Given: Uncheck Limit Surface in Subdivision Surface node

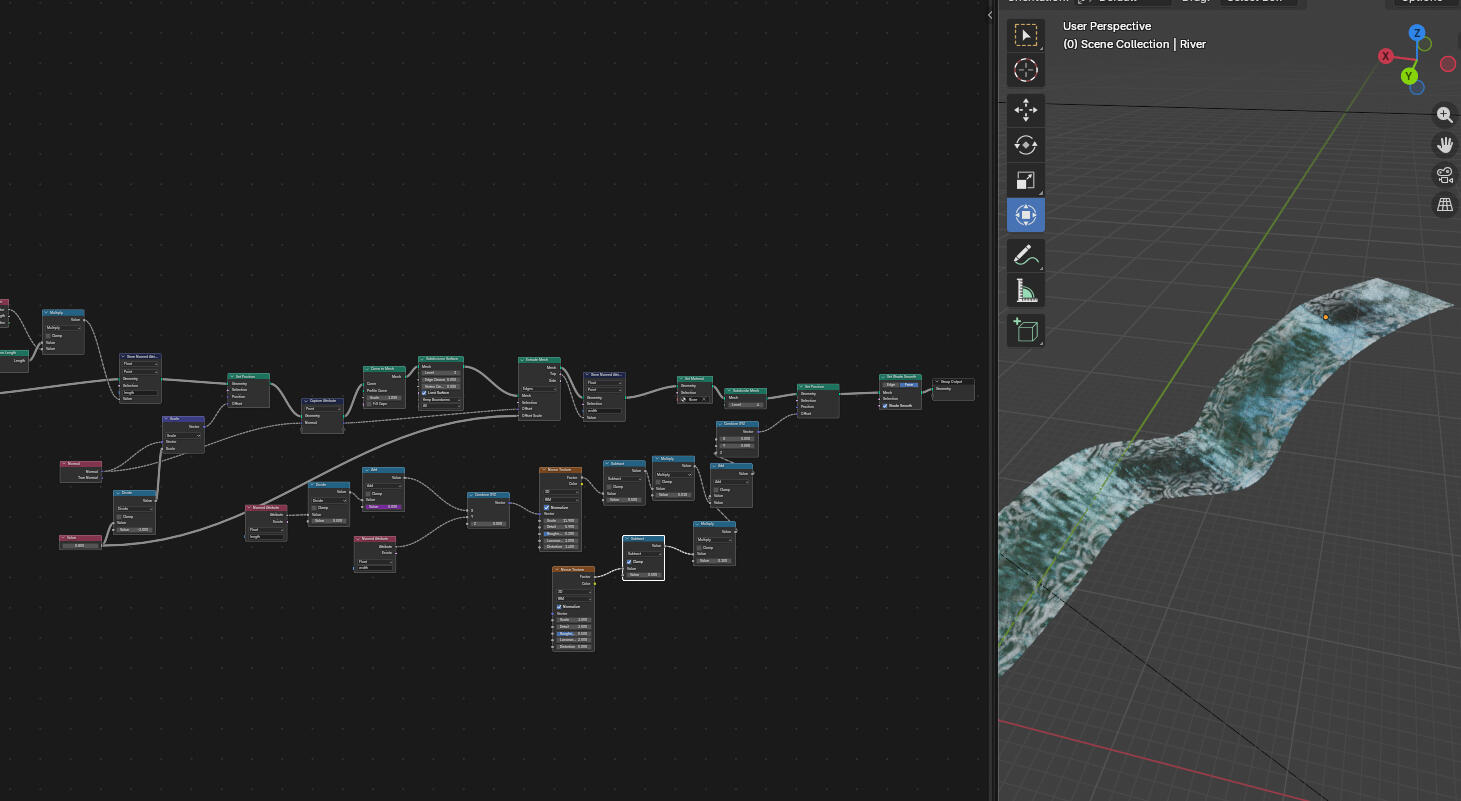Looking at the screenshot, I should pyautogui.click(x=424, y=393).
